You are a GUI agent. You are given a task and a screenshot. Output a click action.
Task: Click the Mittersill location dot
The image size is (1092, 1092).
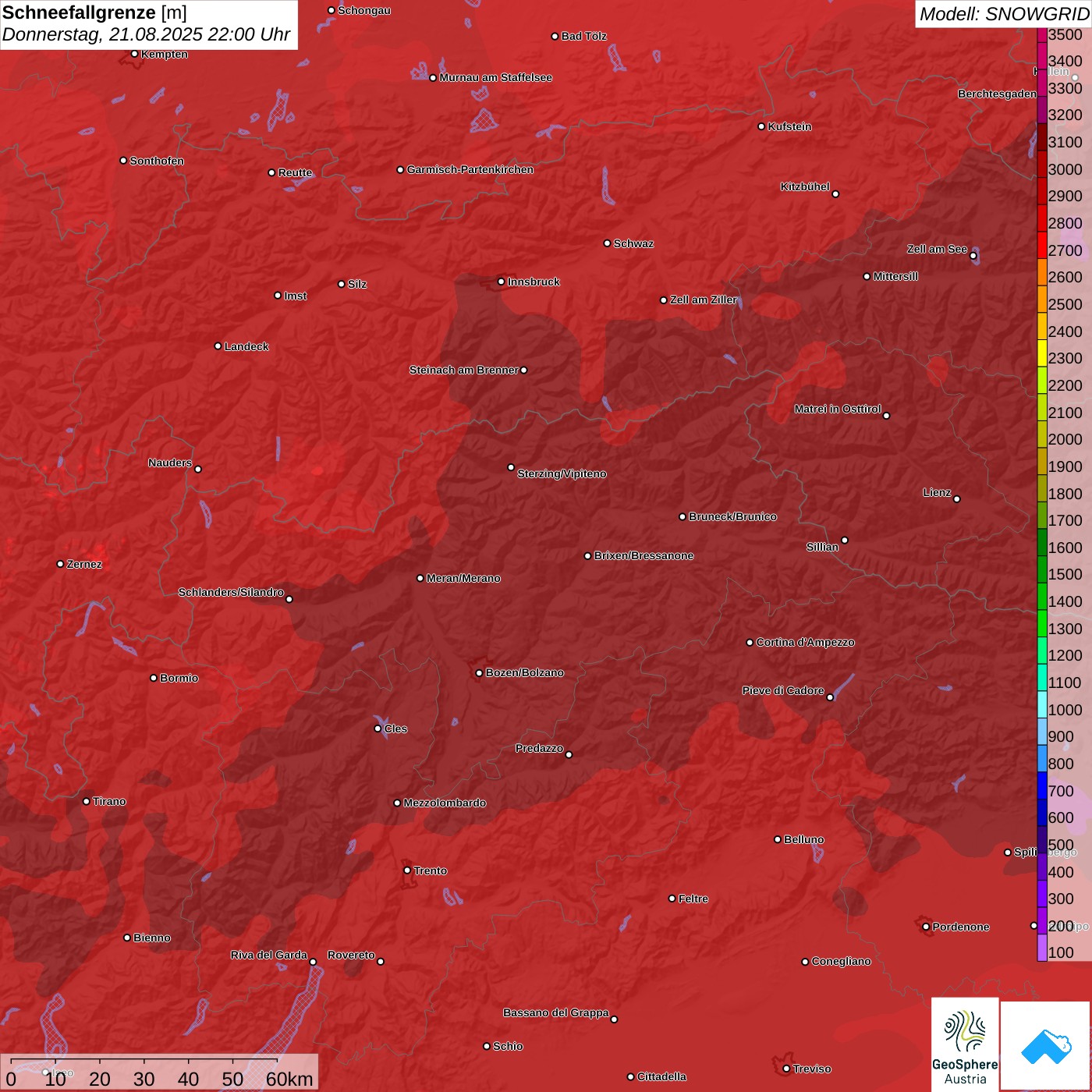pos(867,276)
